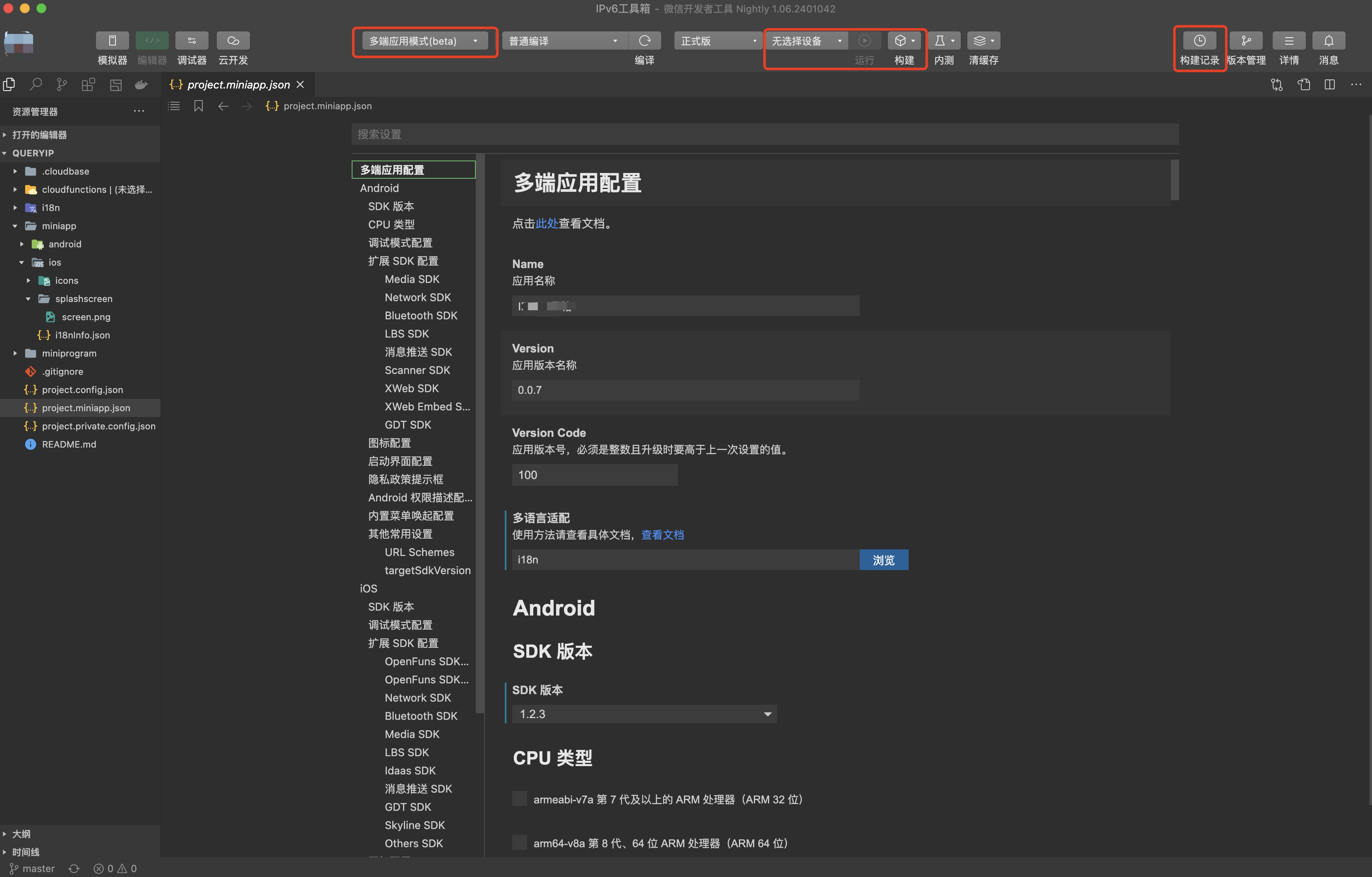Click the 搜索设置 search field

pyautogui.click(x=765, y=134)
